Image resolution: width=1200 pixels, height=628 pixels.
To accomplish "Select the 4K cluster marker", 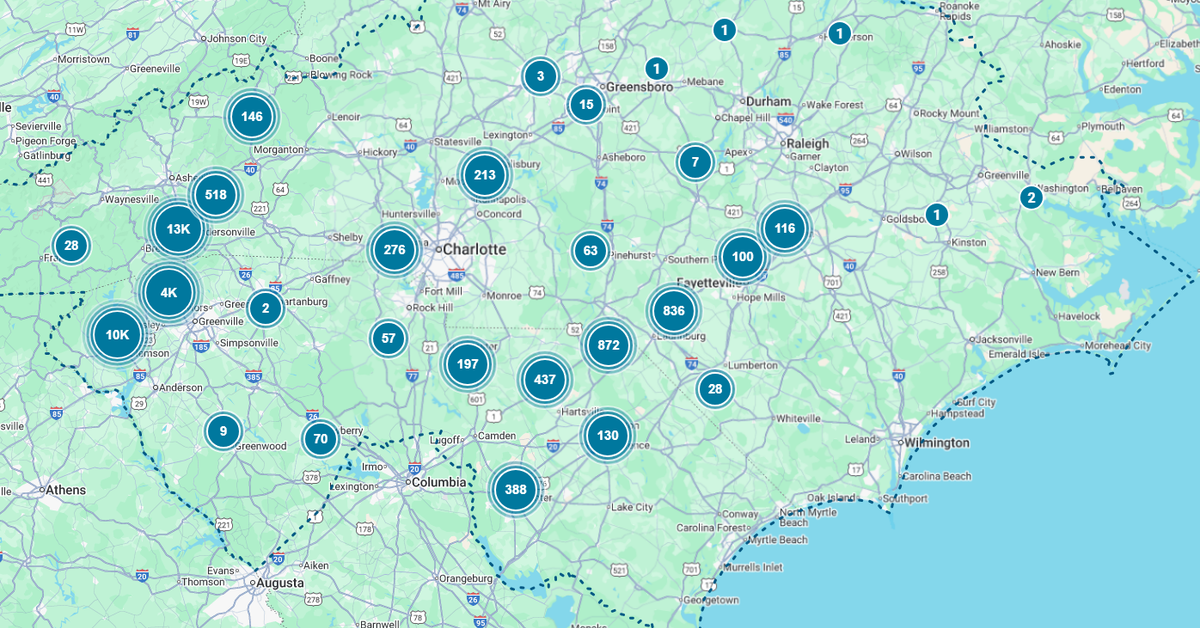I will (168, 293).
